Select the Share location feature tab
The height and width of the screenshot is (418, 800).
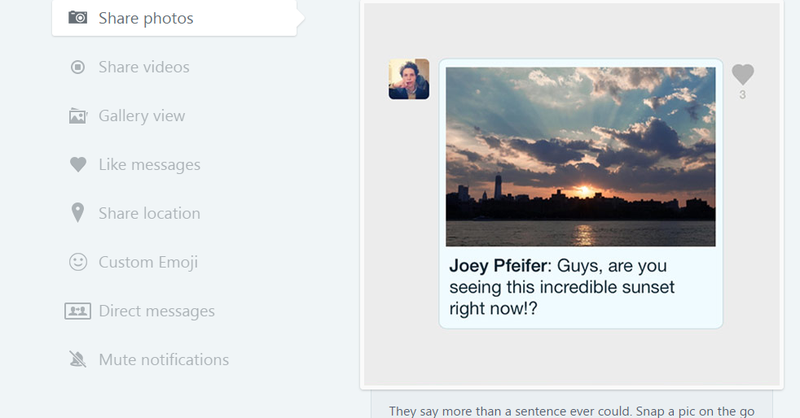point(149,213)
